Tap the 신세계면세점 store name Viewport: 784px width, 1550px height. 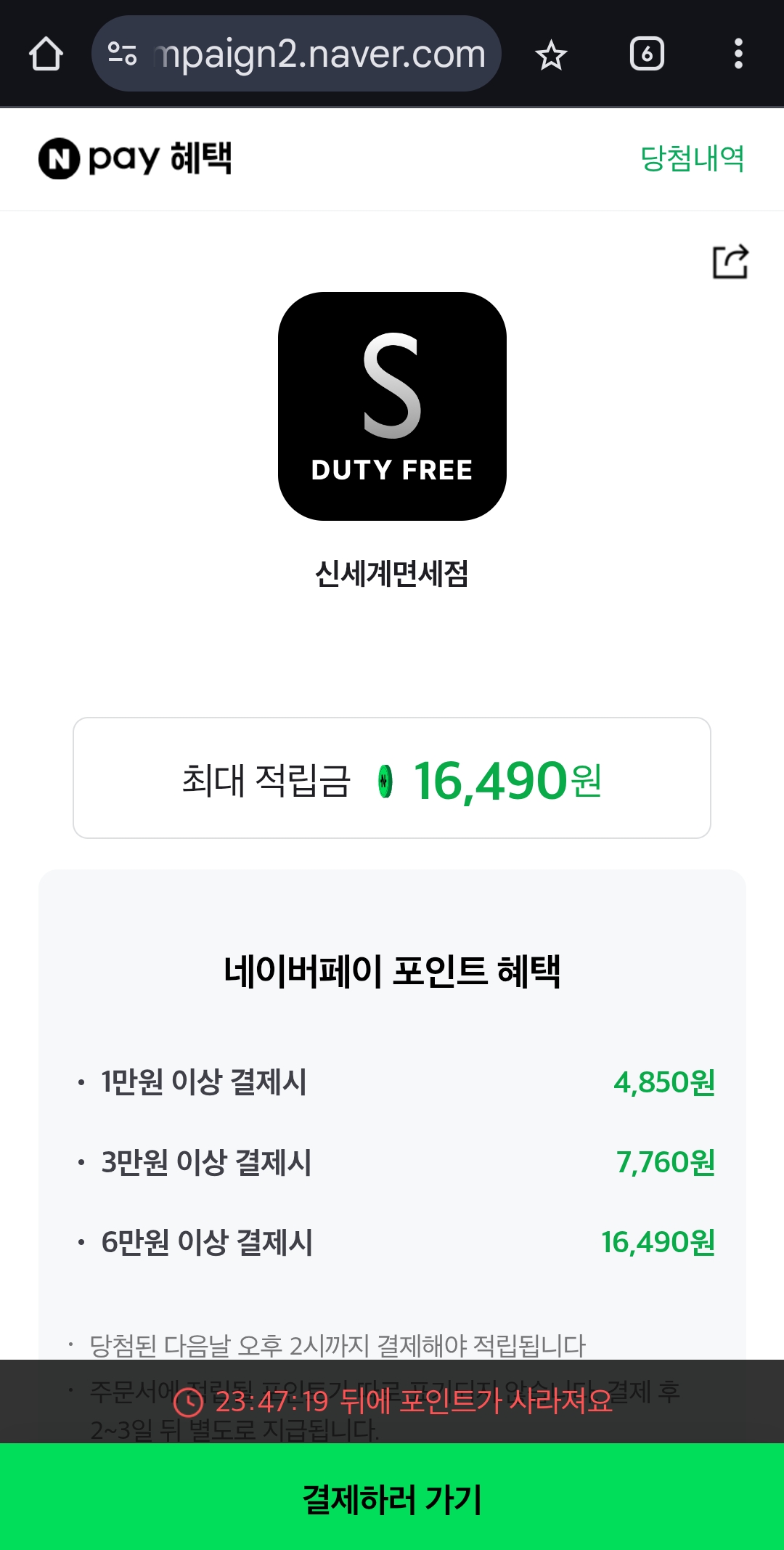click(x=392, y=574)
